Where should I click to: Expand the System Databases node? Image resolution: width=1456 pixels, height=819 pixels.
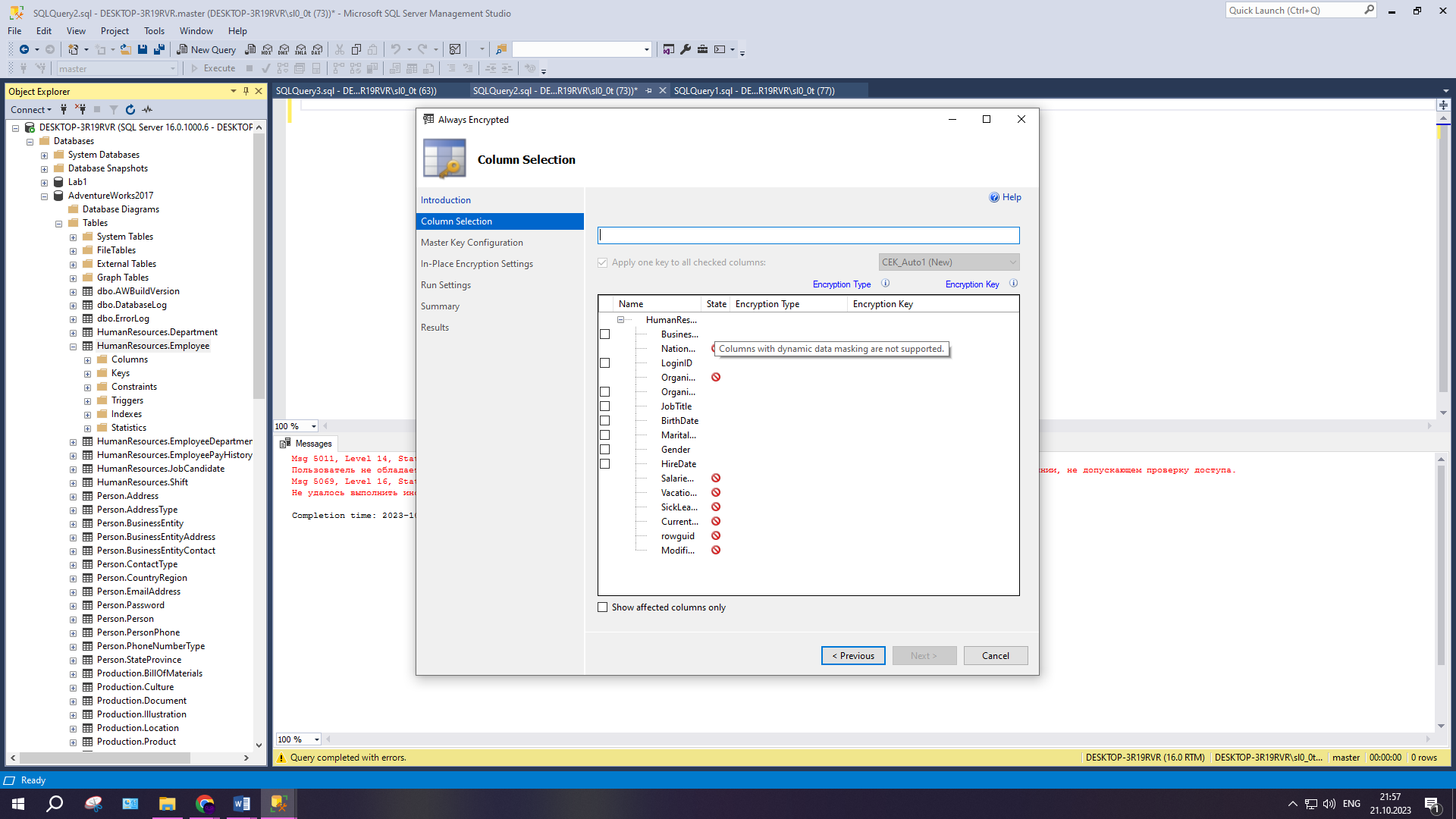44,155
